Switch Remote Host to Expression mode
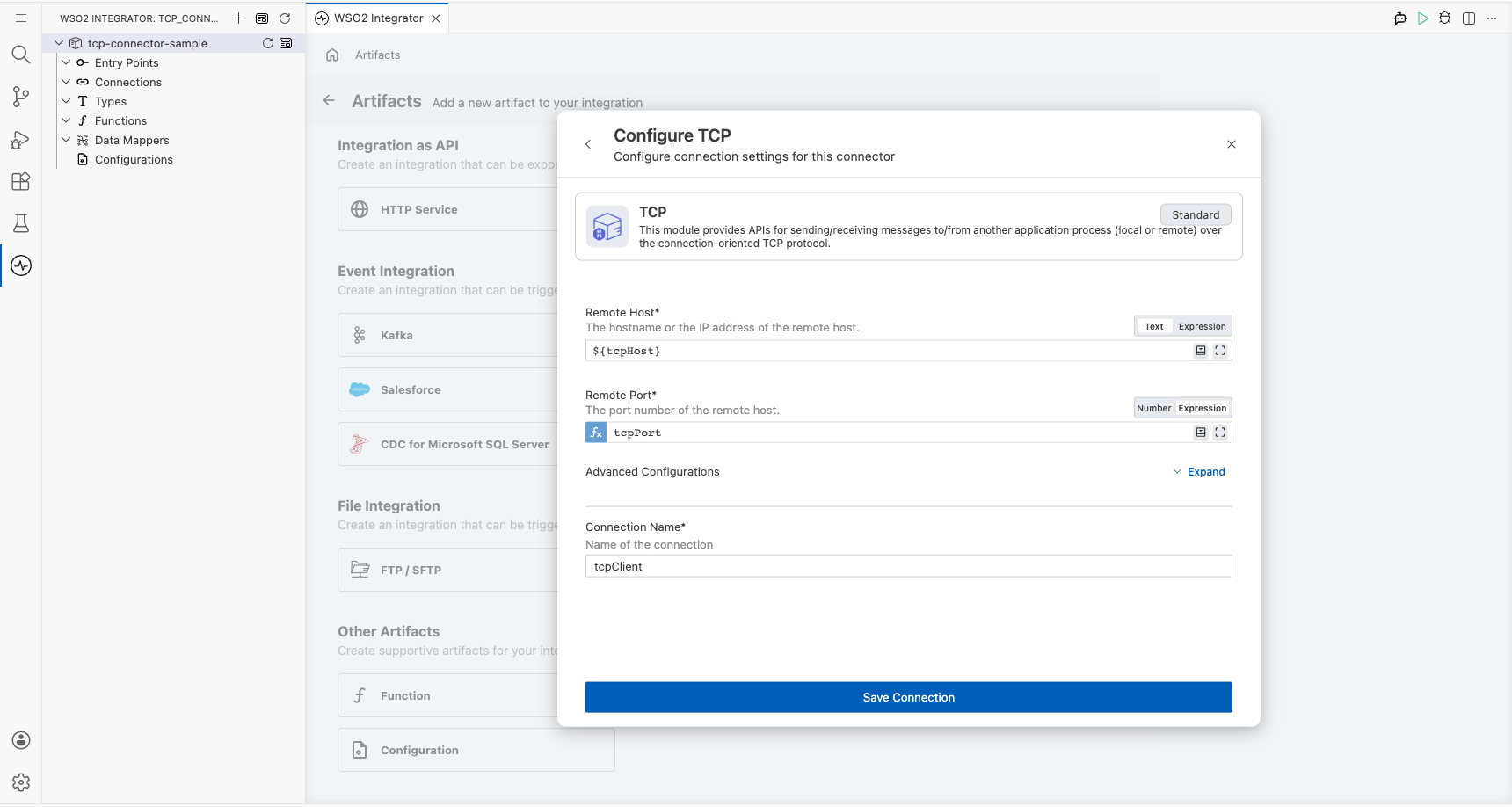 [1202, 326]
